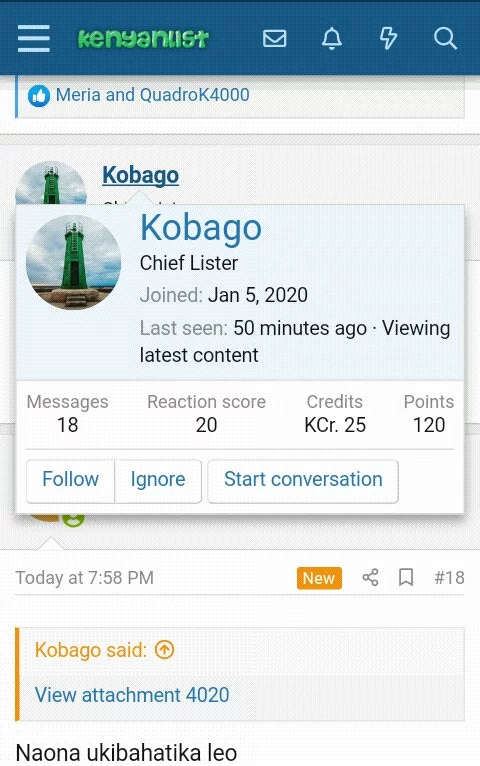
Task: Click the blue like reaction icon
Action: click(x=39, y=96)
